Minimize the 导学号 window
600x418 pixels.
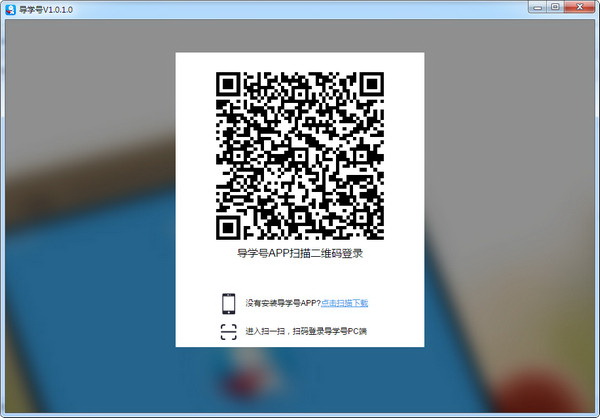pyautogui.click(x=537, y=7)
